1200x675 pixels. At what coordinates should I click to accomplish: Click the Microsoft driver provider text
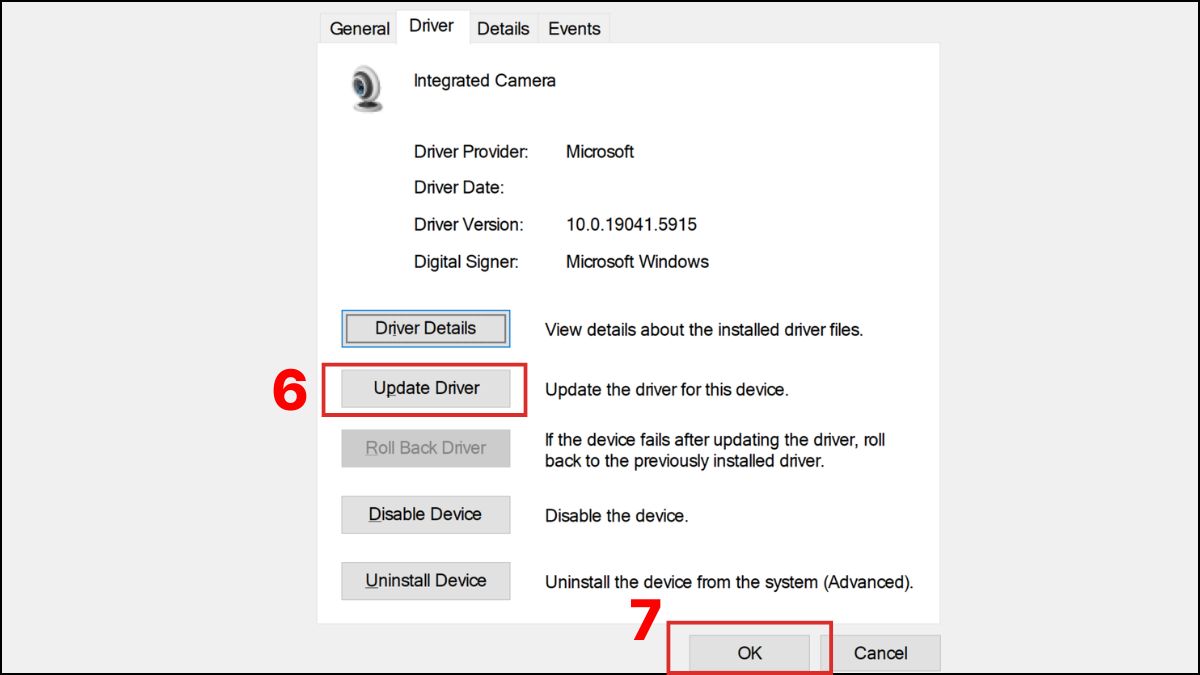coord(599,151)
